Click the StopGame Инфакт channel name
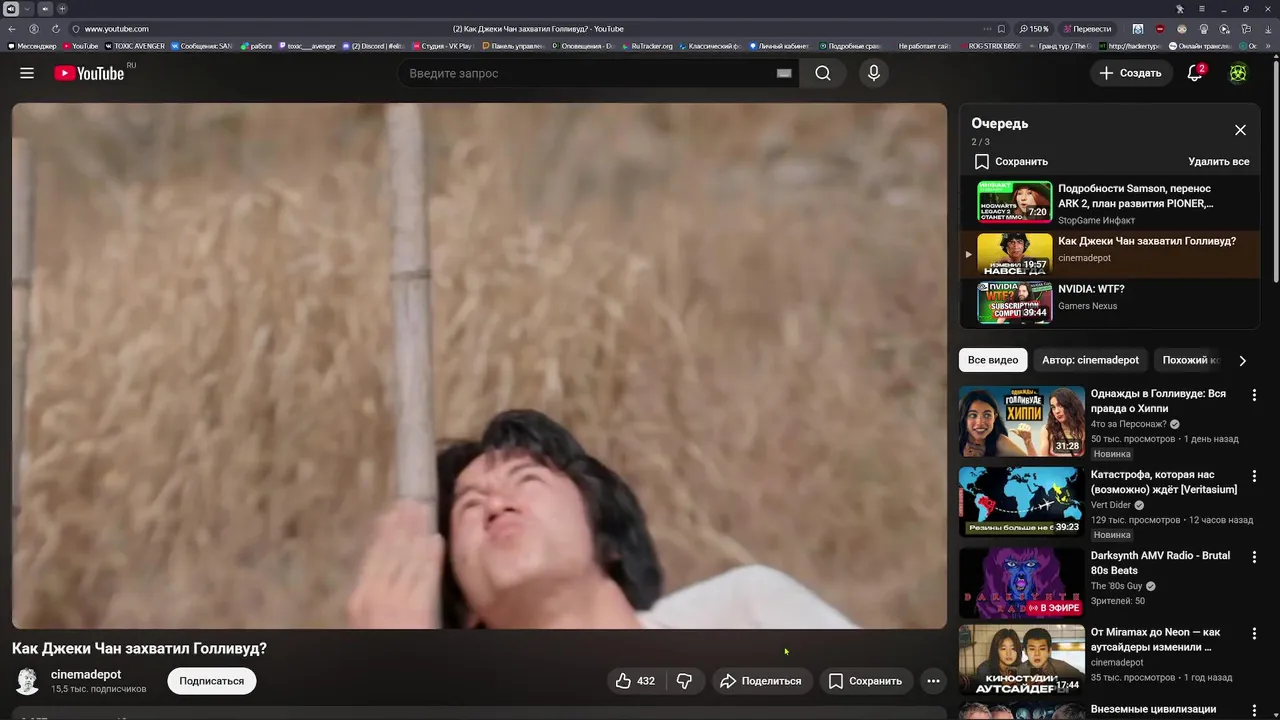 coord(1097,220)
